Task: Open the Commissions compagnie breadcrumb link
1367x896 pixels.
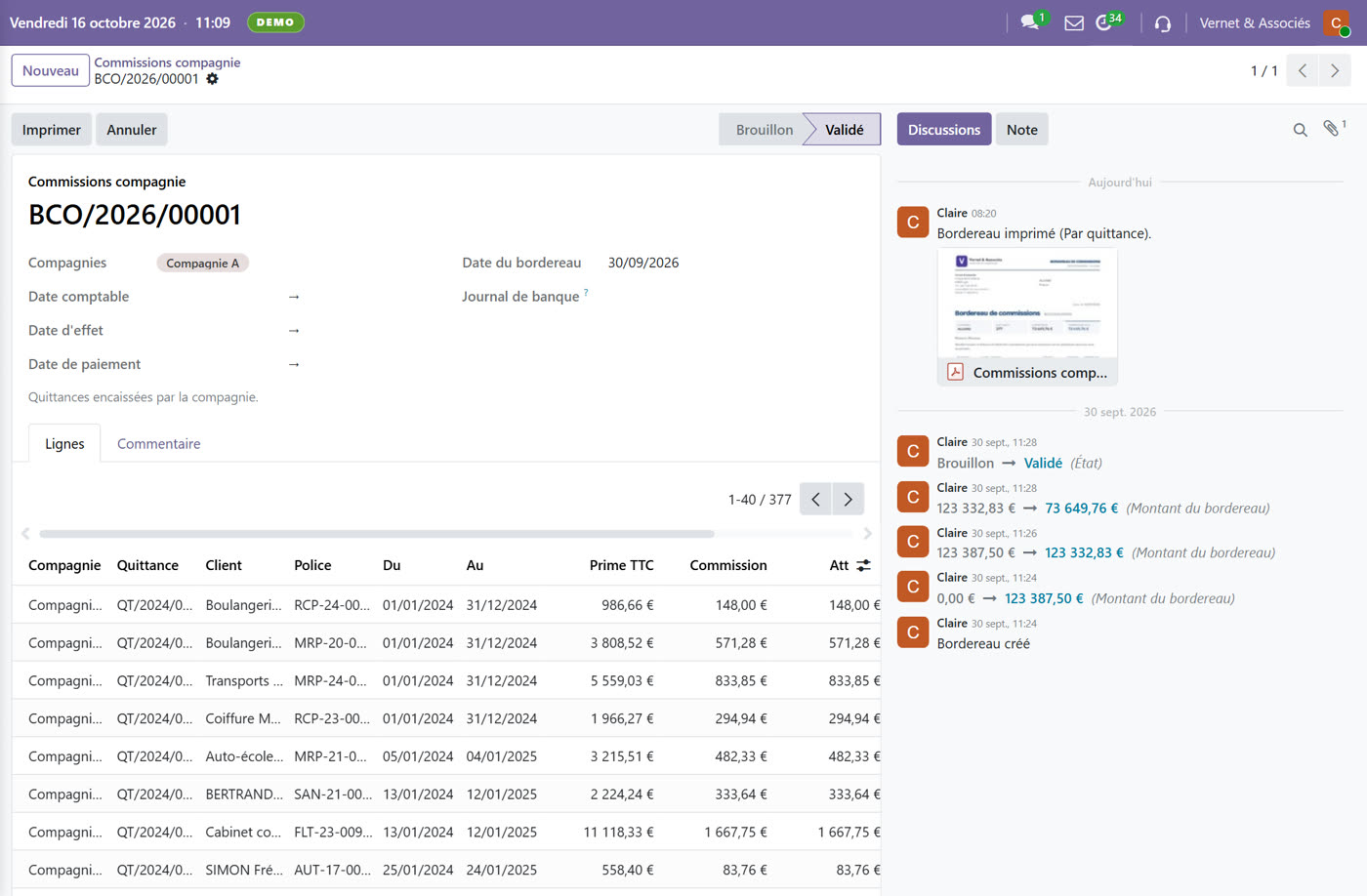Action: tap(167, 62)
